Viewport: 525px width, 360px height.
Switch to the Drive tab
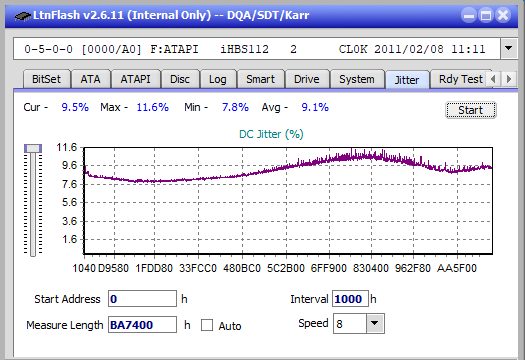point(307,79)
